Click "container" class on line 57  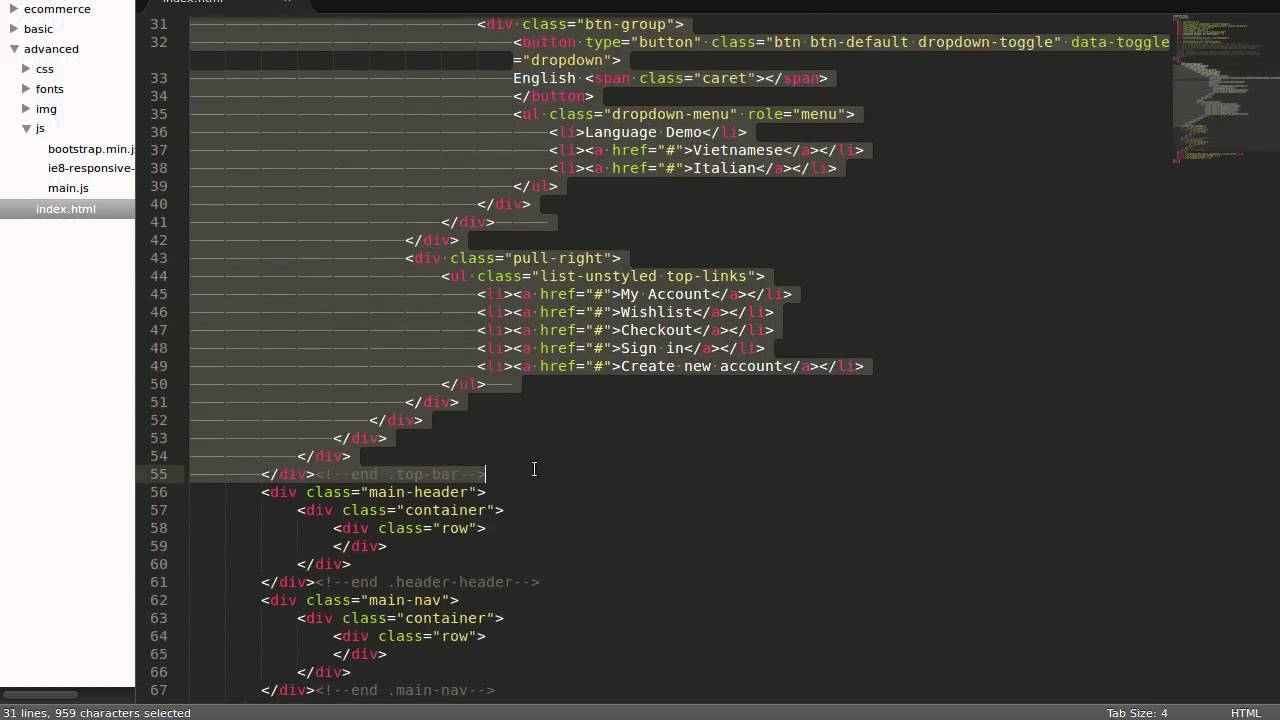tap(445, 510)
